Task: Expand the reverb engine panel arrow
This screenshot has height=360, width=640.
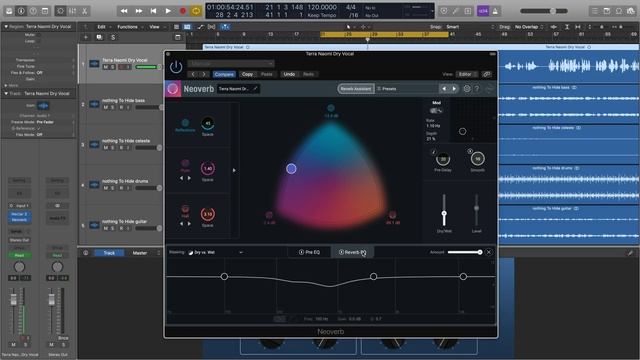Action: coord(234,170)
